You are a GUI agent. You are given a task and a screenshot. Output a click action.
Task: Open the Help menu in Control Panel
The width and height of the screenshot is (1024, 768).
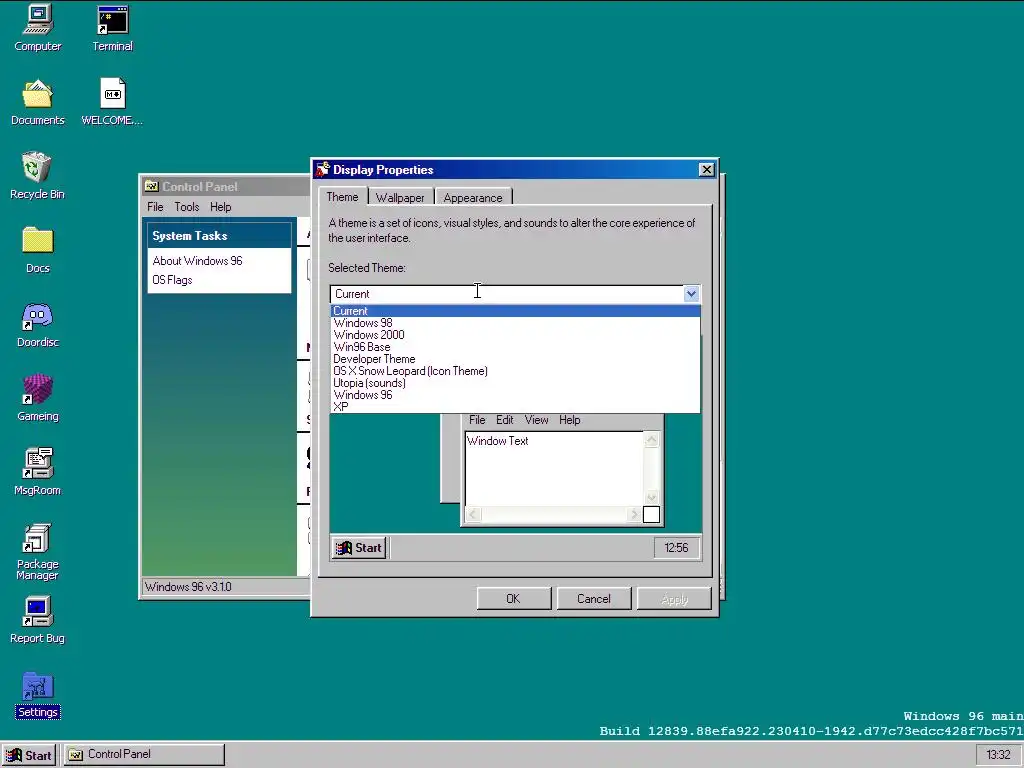220,207
